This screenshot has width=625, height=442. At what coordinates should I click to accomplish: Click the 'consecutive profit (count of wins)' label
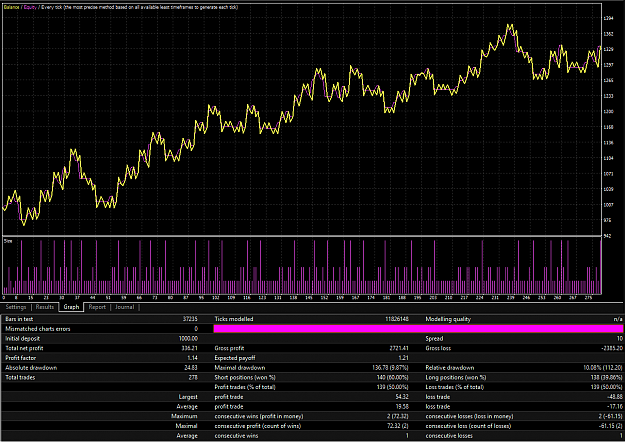click(258, 426)
